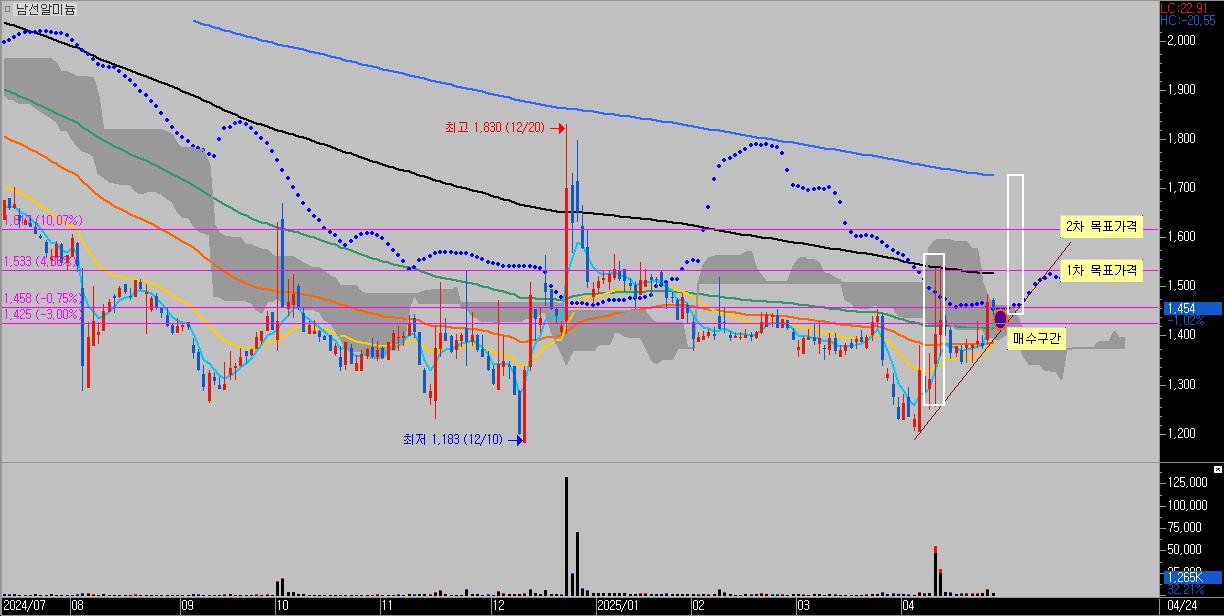Select the 최저 1,183 (12/10) low label

(x=454, y=439)
